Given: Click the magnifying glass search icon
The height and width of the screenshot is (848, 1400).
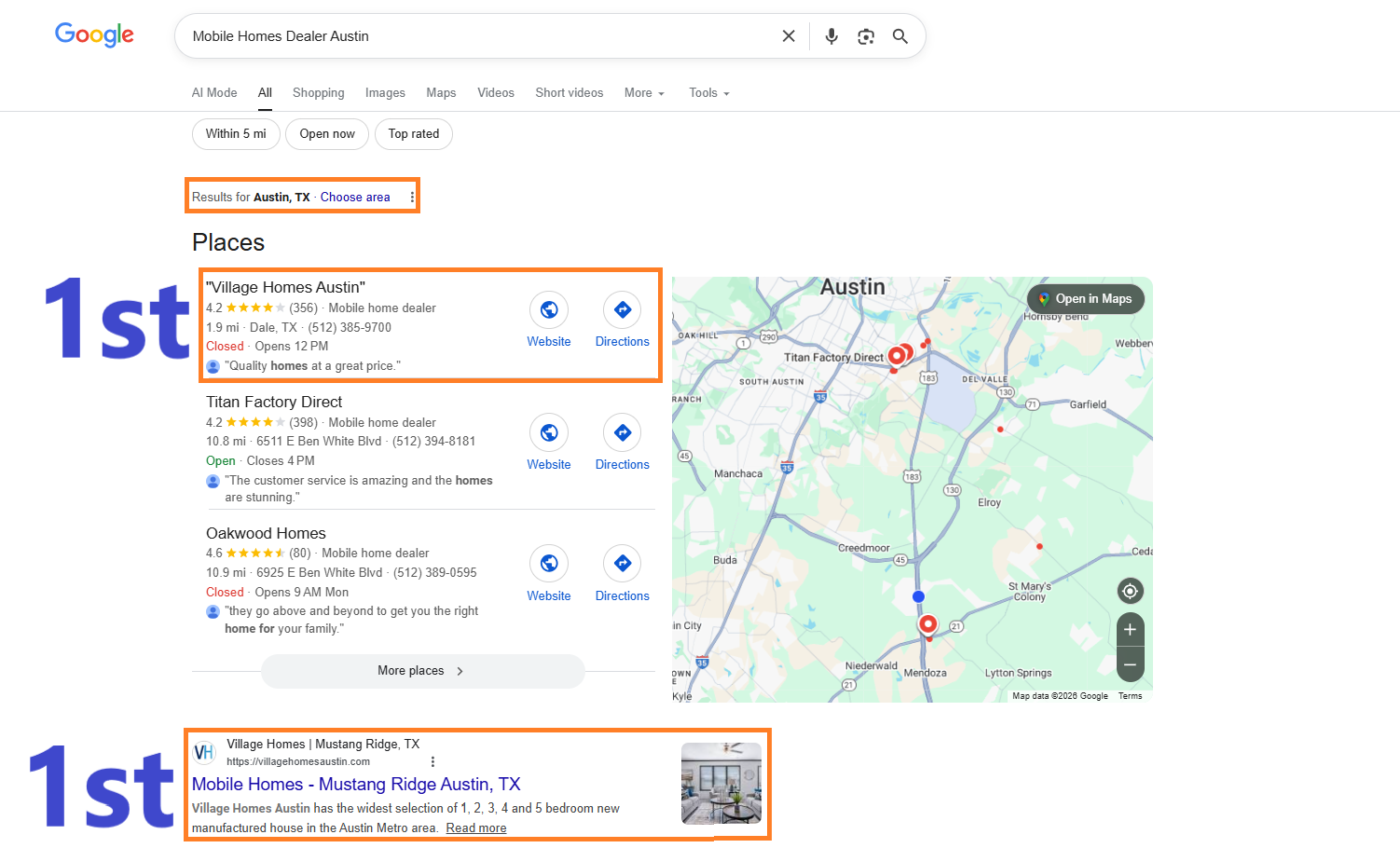Looking at the screenshot, I should click(x=900, y=36).
